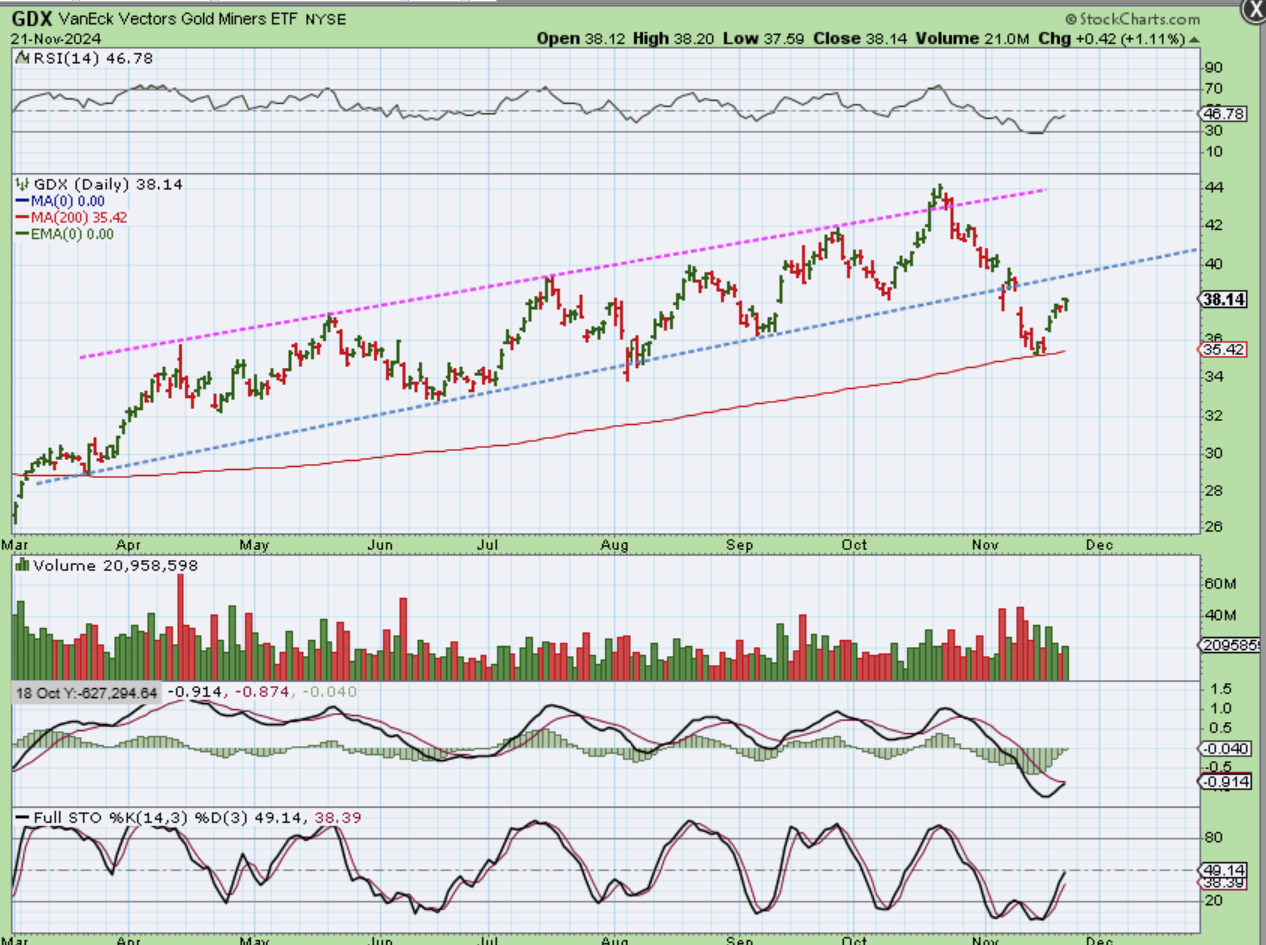Click the Volume 20,958,598 panel legend

(107, 566)
